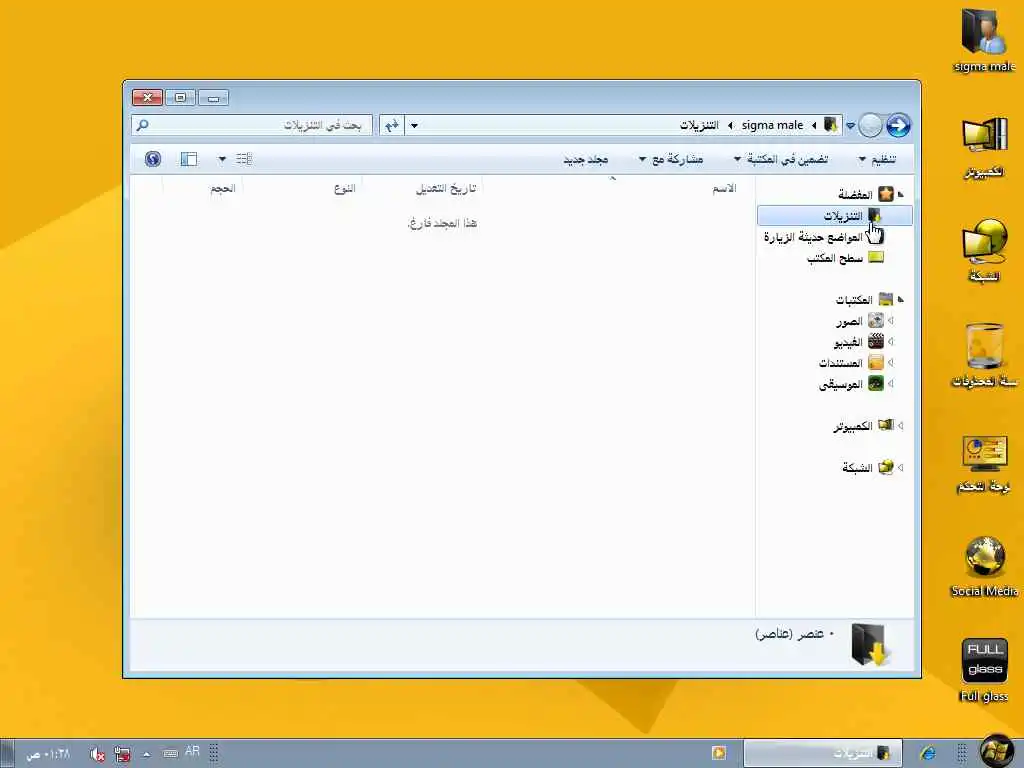The width and height of the screenshot is (1024, 768).
Task: Sort by تاريخ التعديل column header
Action: click(x=446, y=188)
